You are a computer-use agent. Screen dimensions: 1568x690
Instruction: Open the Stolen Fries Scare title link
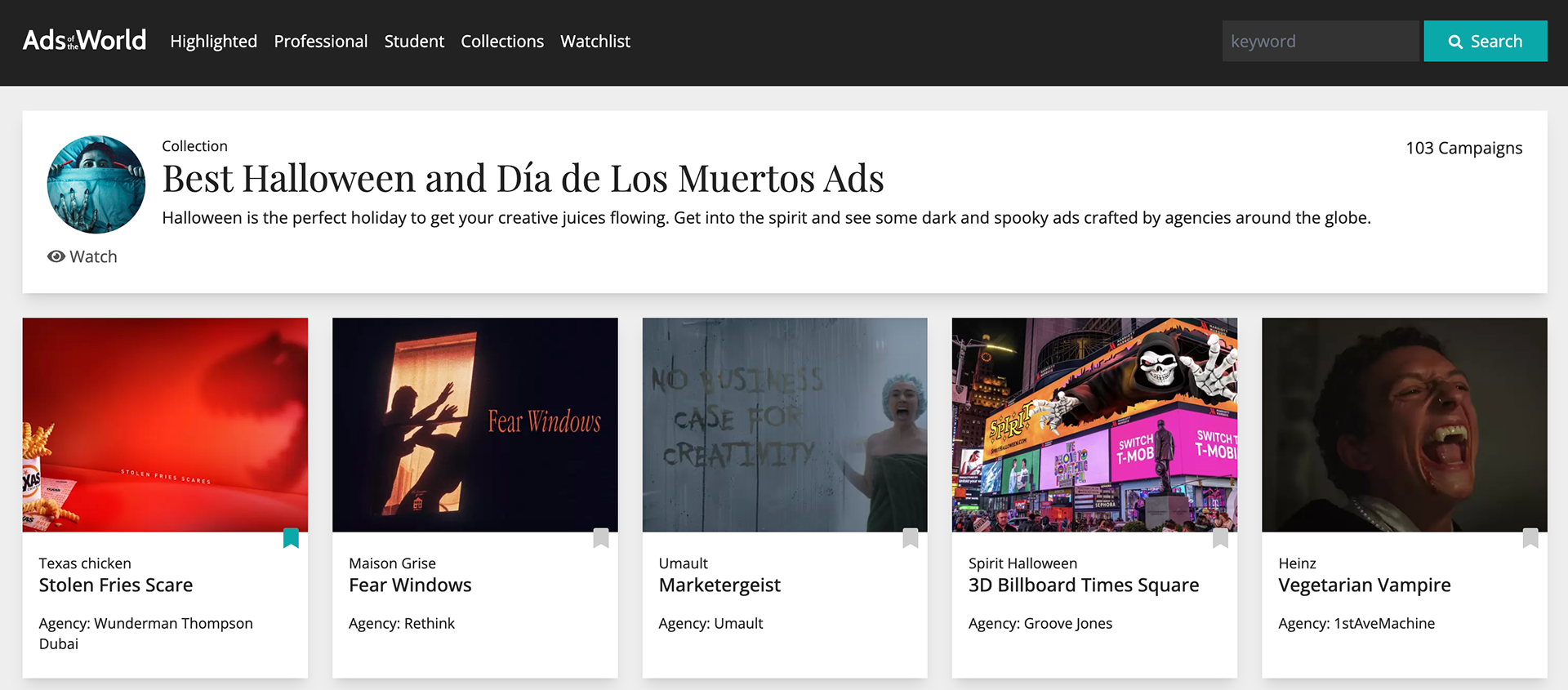coord(116,585)
